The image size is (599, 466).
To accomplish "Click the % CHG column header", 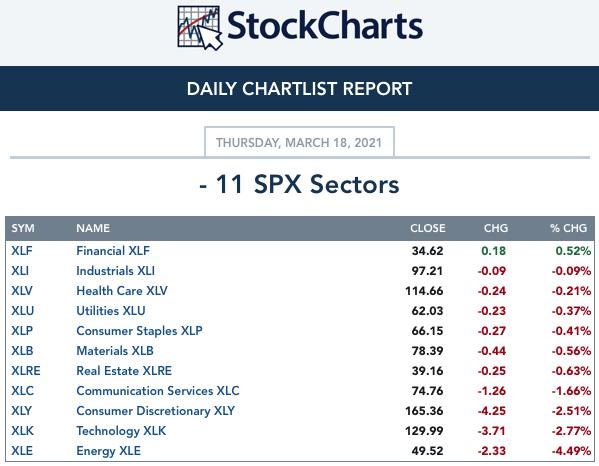I will (568, 228).
